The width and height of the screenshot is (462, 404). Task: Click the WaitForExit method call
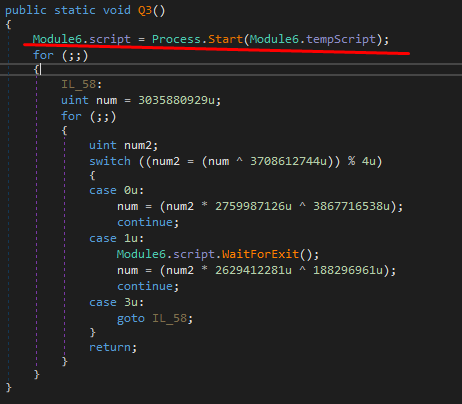click(x=260, y=254)
